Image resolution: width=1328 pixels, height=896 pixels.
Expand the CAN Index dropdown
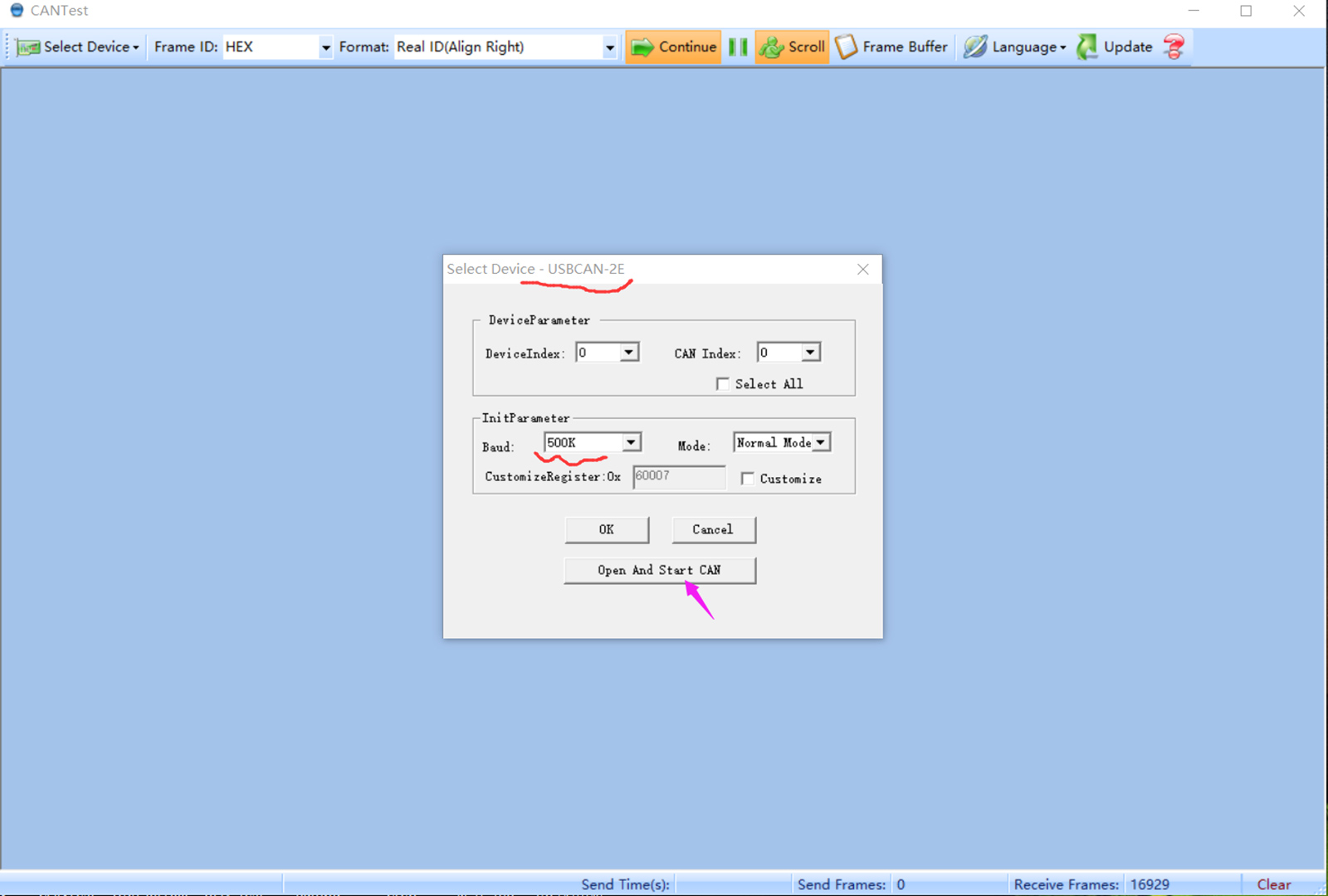[810, 353]
